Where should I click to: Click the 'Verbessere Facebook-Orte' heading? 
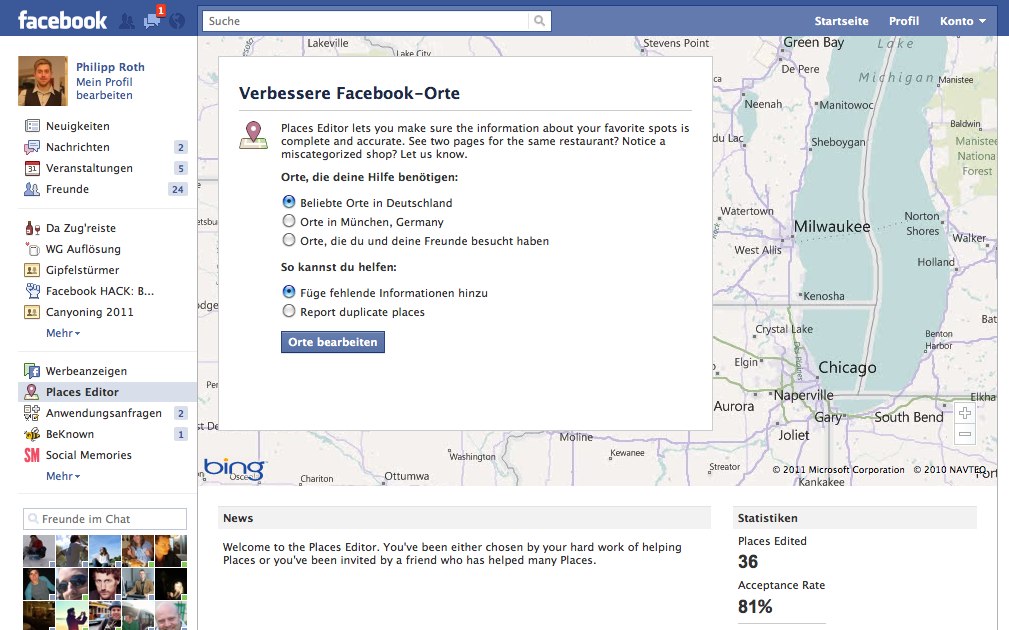[x=349, y=93]
